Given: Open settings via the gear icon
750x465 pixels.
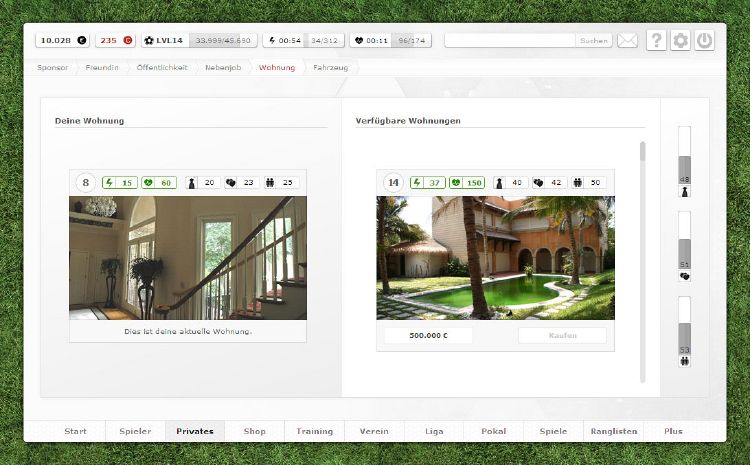Looking at the screenshot, I should point(681,41).
